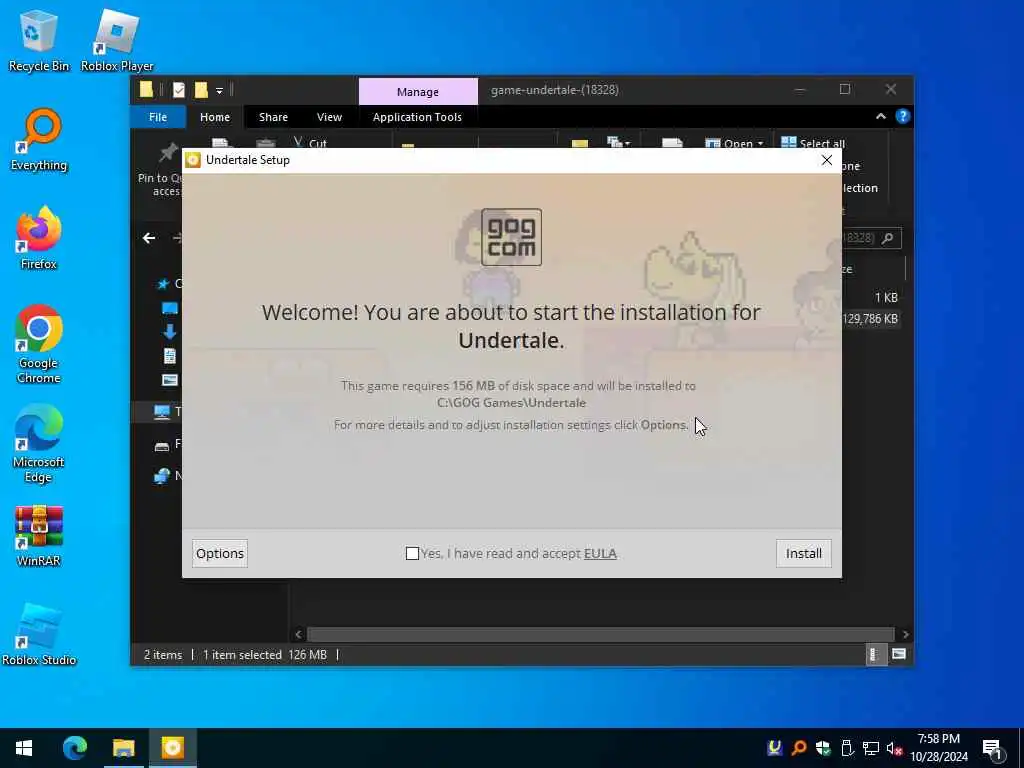Image resolution: width=1024 pixels, height=768 pixels.
Task: Open the notification center icon
Action: tap(992, 750)
